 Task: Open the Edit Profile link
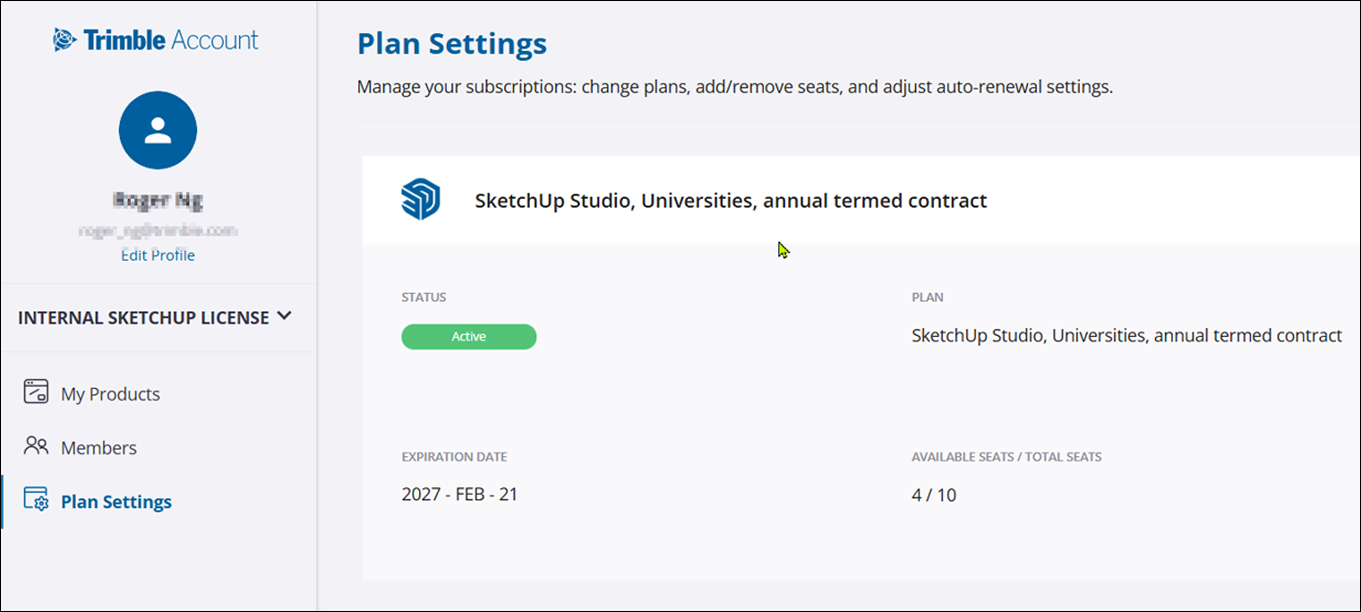tap(158, 255)
